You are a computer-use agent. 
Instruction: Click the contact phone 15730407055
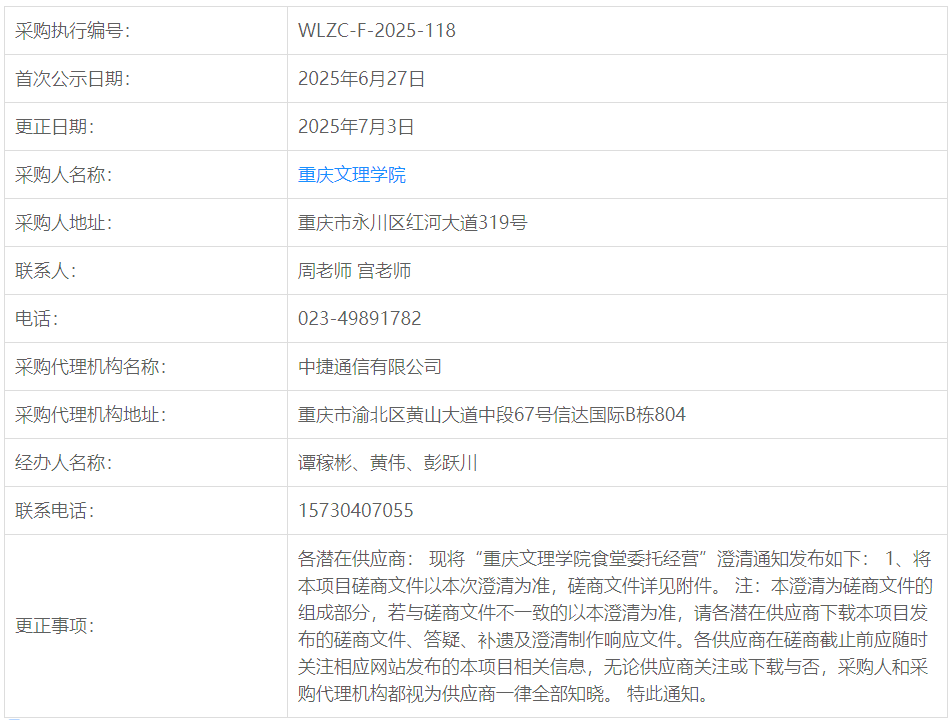pyautogui.click(x=356, y=511)
